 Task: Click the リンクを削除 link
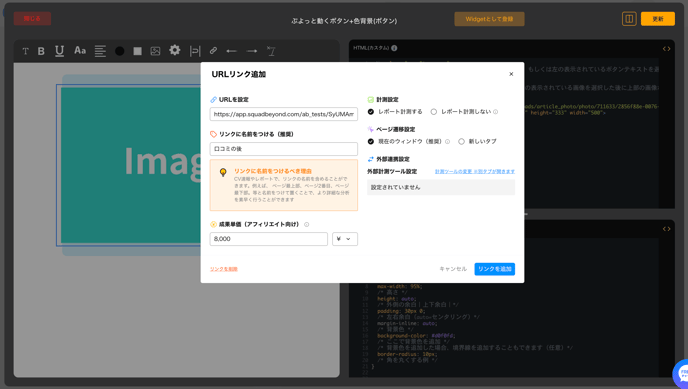pos(224,269)
